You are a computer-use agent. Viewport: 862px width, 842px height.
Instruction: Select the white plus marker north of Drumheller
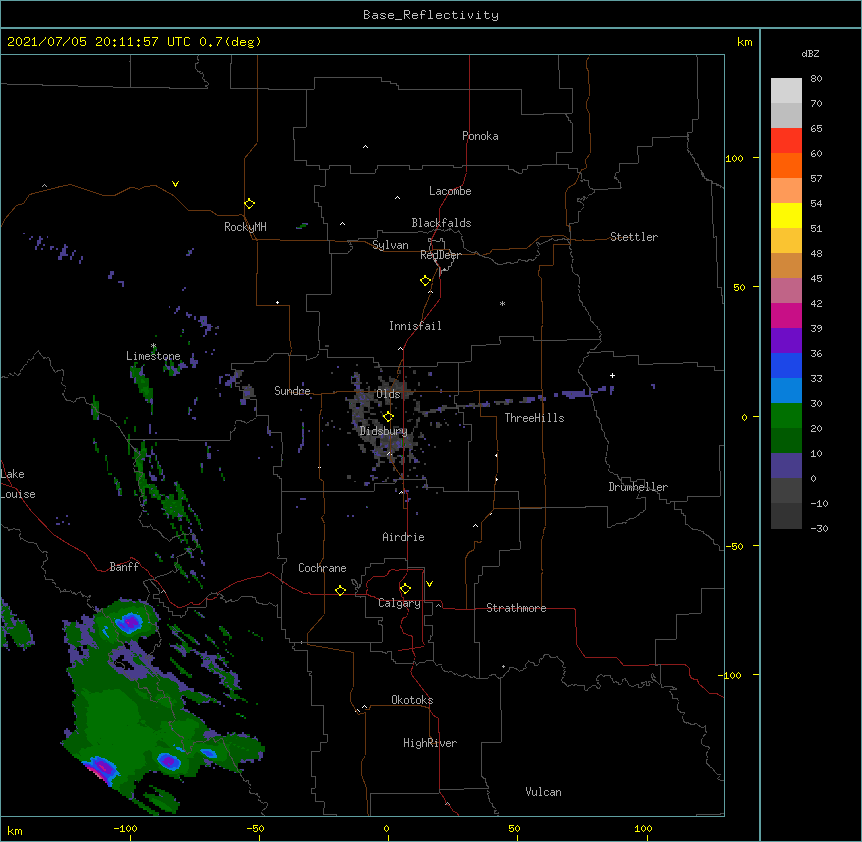click(x=612, y=375)
